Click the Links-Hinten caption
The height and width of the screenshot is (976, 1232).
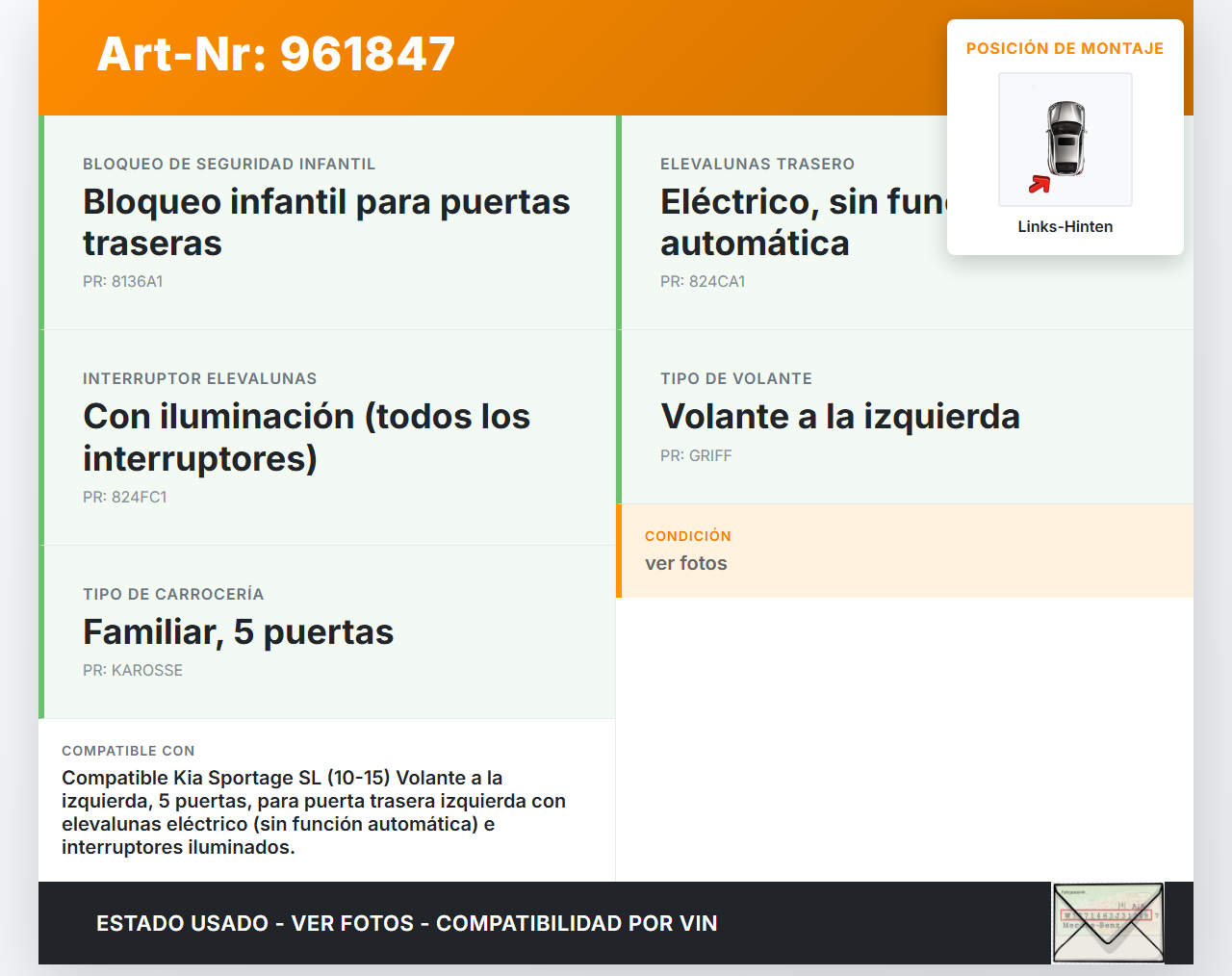(x=1065, y=226)
